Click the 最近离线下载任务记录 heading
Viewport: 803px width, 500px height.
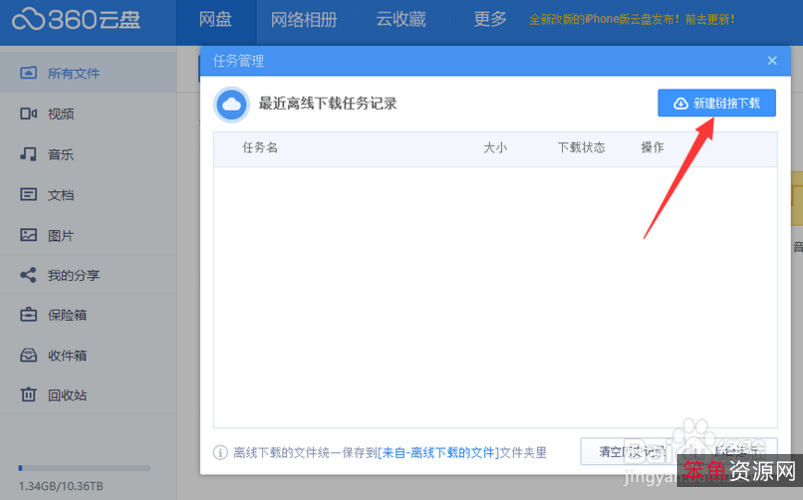[x=328, y=103]
